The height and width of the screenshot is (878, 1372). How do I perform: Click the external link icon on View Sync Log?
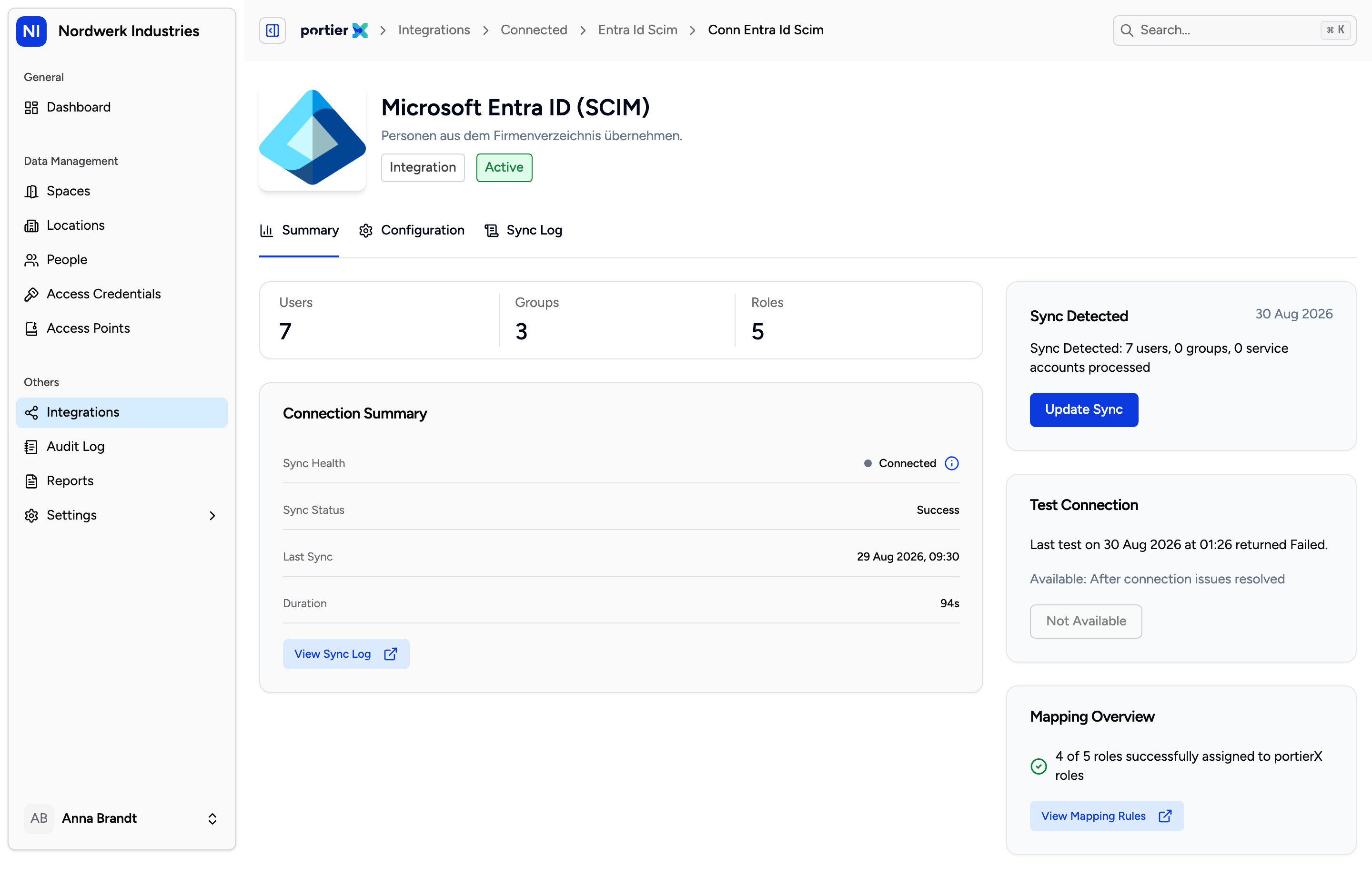(x=390, y=654)
